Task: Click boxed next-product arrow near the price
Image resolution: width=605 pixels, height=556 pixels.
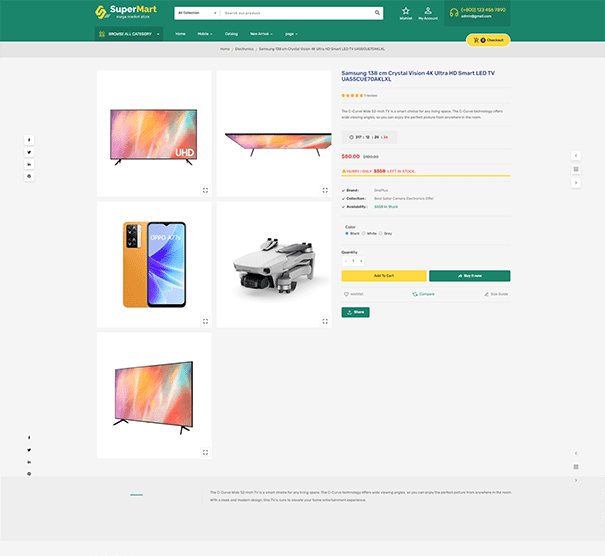Action: [576, 183]
